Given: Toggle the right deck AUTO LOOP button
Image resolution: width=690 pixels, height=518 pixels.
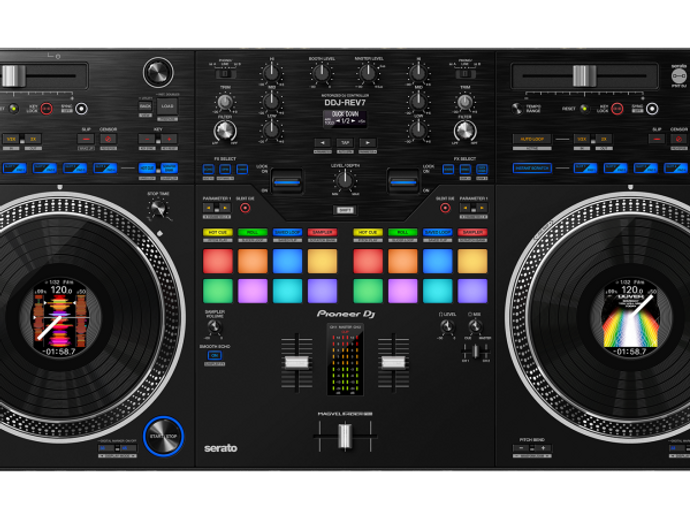Looking at the screenshot, I should (x=532, y=139).
